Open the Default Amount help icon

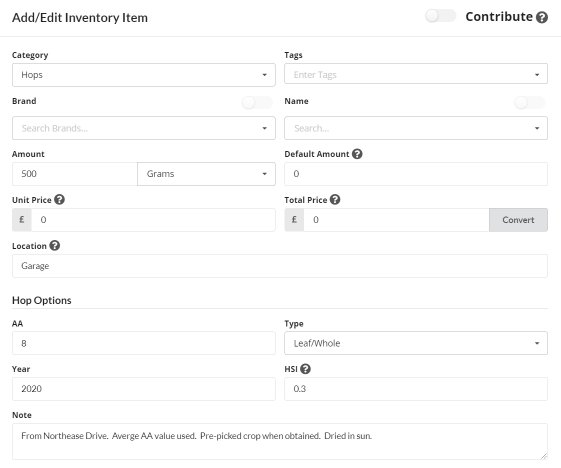[357, 154]
